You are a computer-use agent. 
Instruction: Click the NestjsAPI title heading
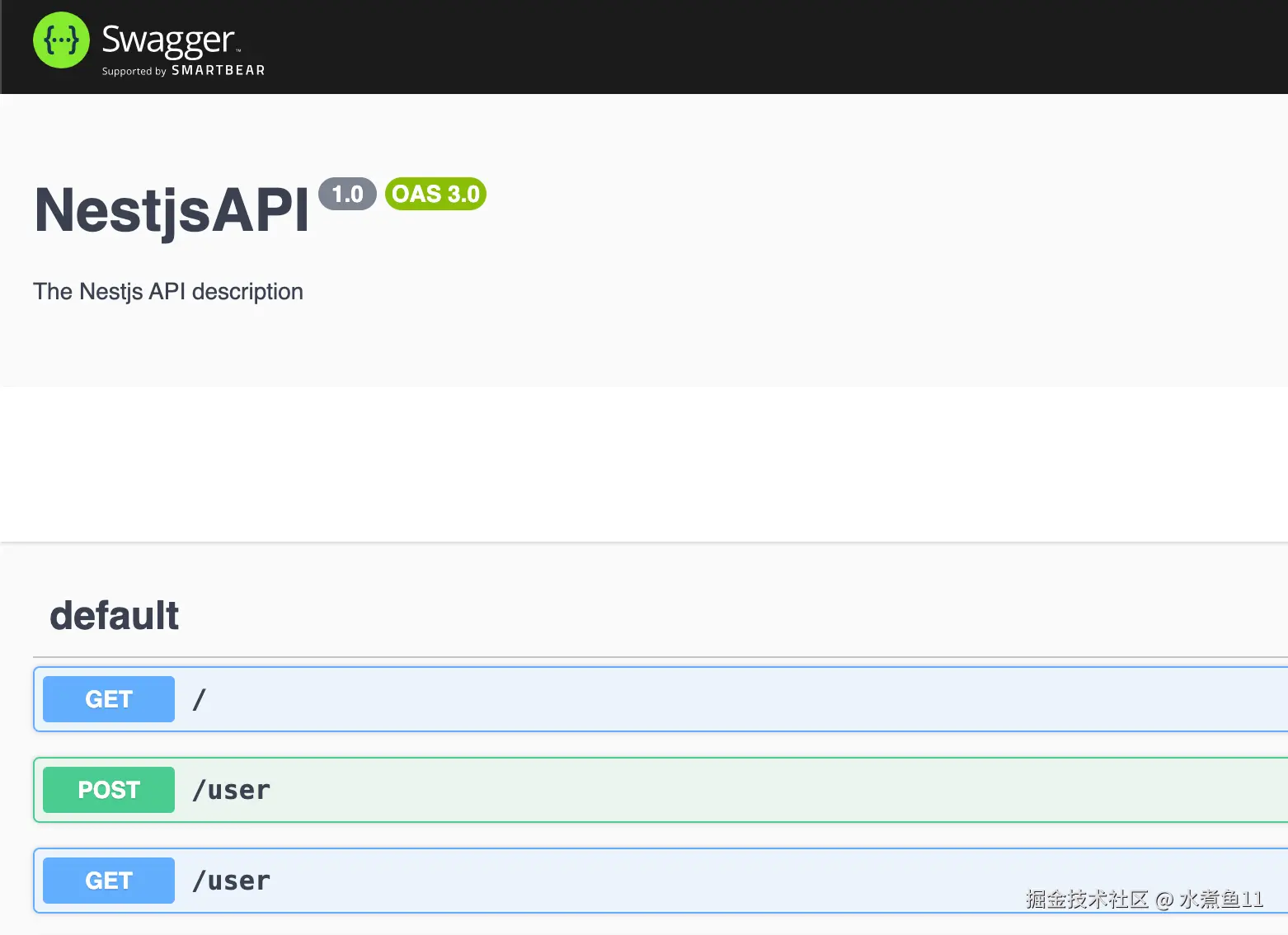pos(172,210)
